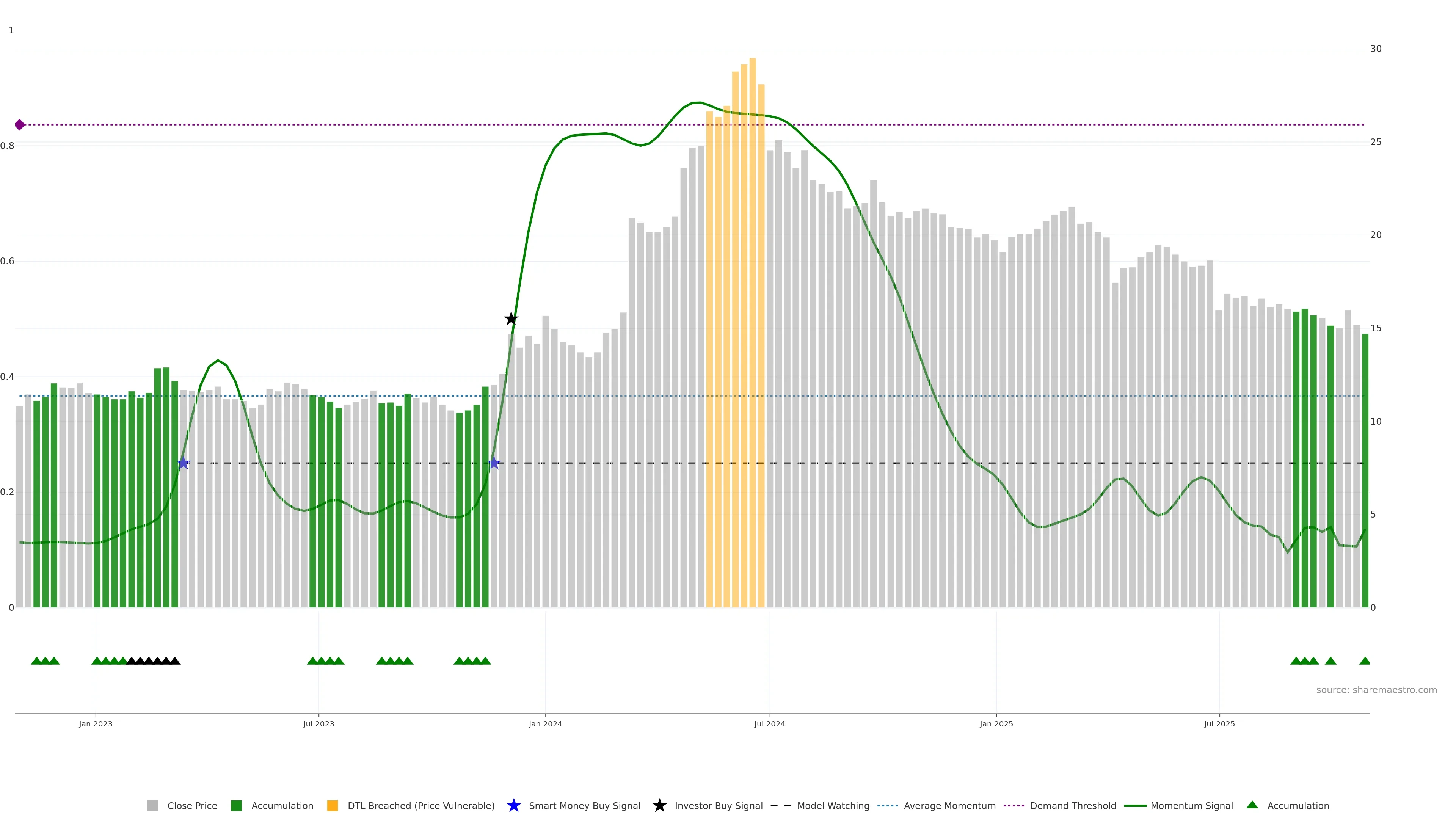Image resolution: width=1456 pixels, height=819 pixels.
Task: Click the Jul 2025 axis label
Action: pos(1219,723)
